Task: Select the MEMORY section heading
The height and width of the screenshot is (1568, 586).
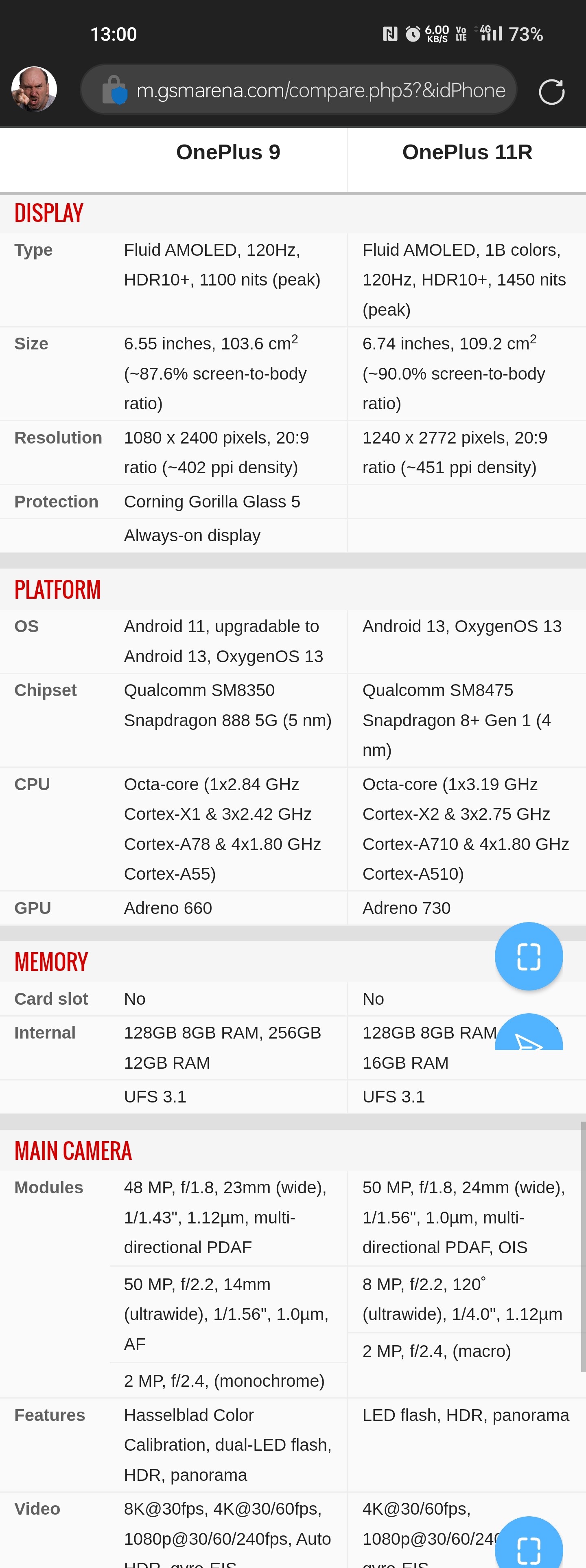Action: coord(51,962)
